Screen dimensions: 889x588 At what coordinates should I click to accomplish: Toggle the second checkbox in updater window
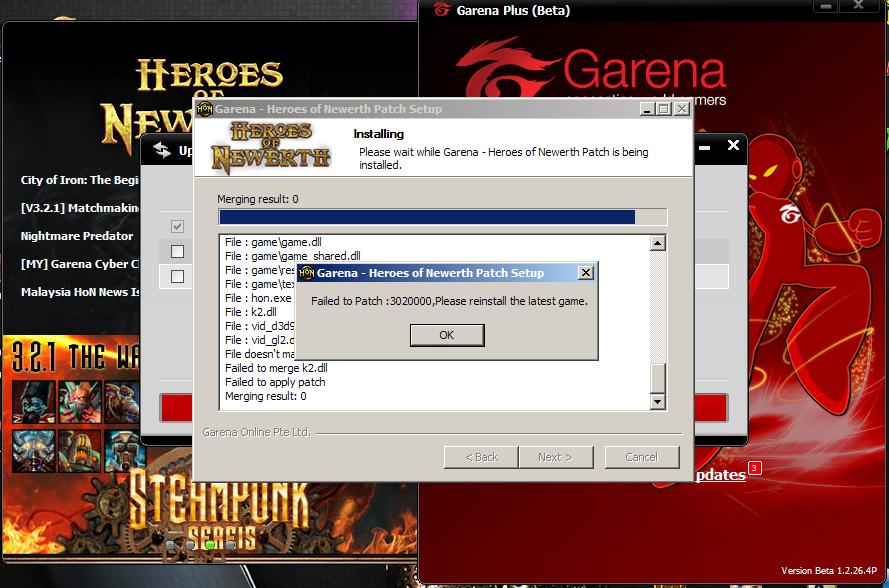click(x=177, y=251)
